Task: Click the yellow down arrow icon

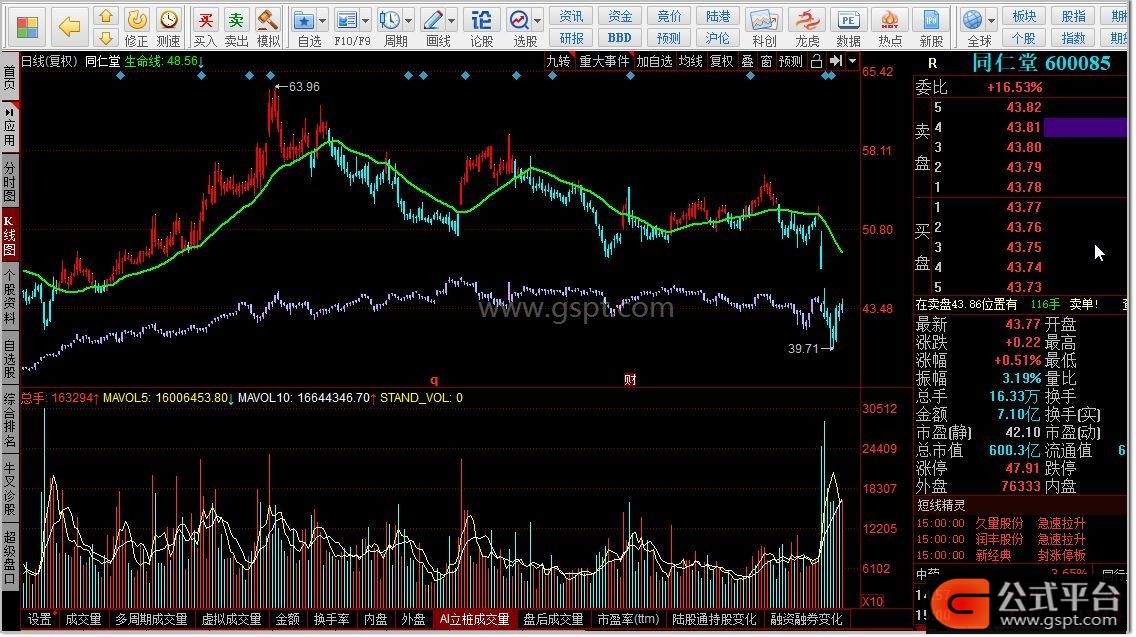Action: pos(106,38)
